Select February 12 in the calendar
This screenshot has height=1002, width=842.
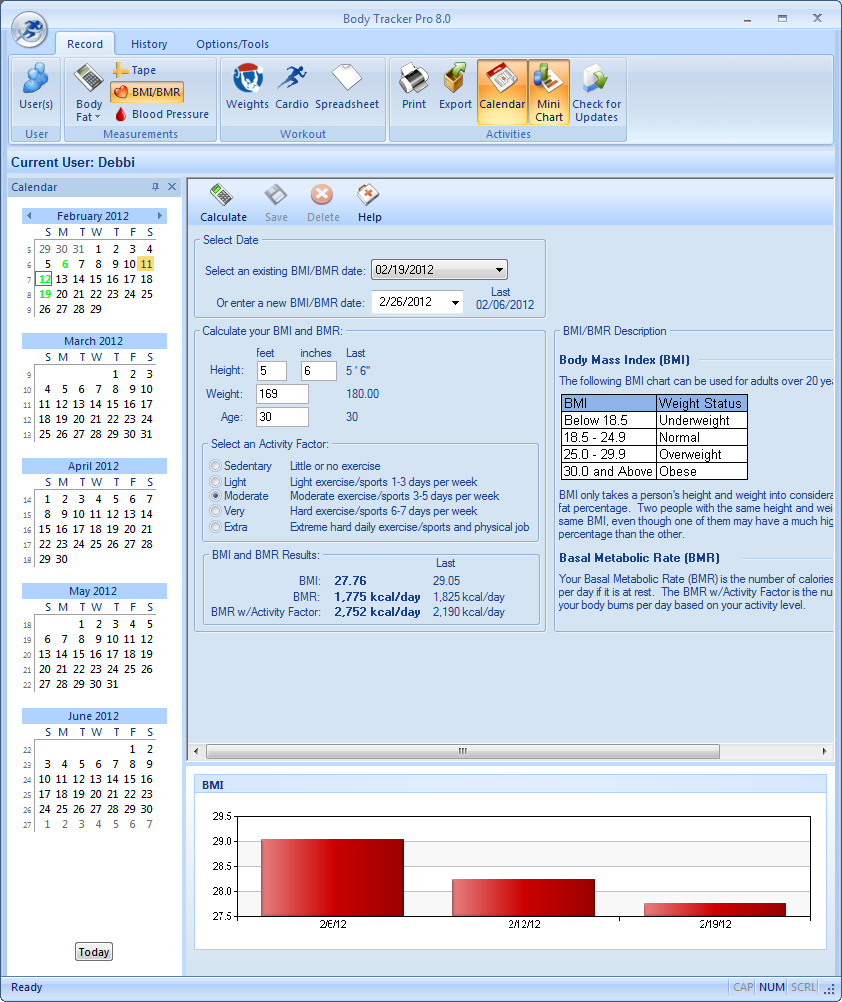tap(44, 279)
